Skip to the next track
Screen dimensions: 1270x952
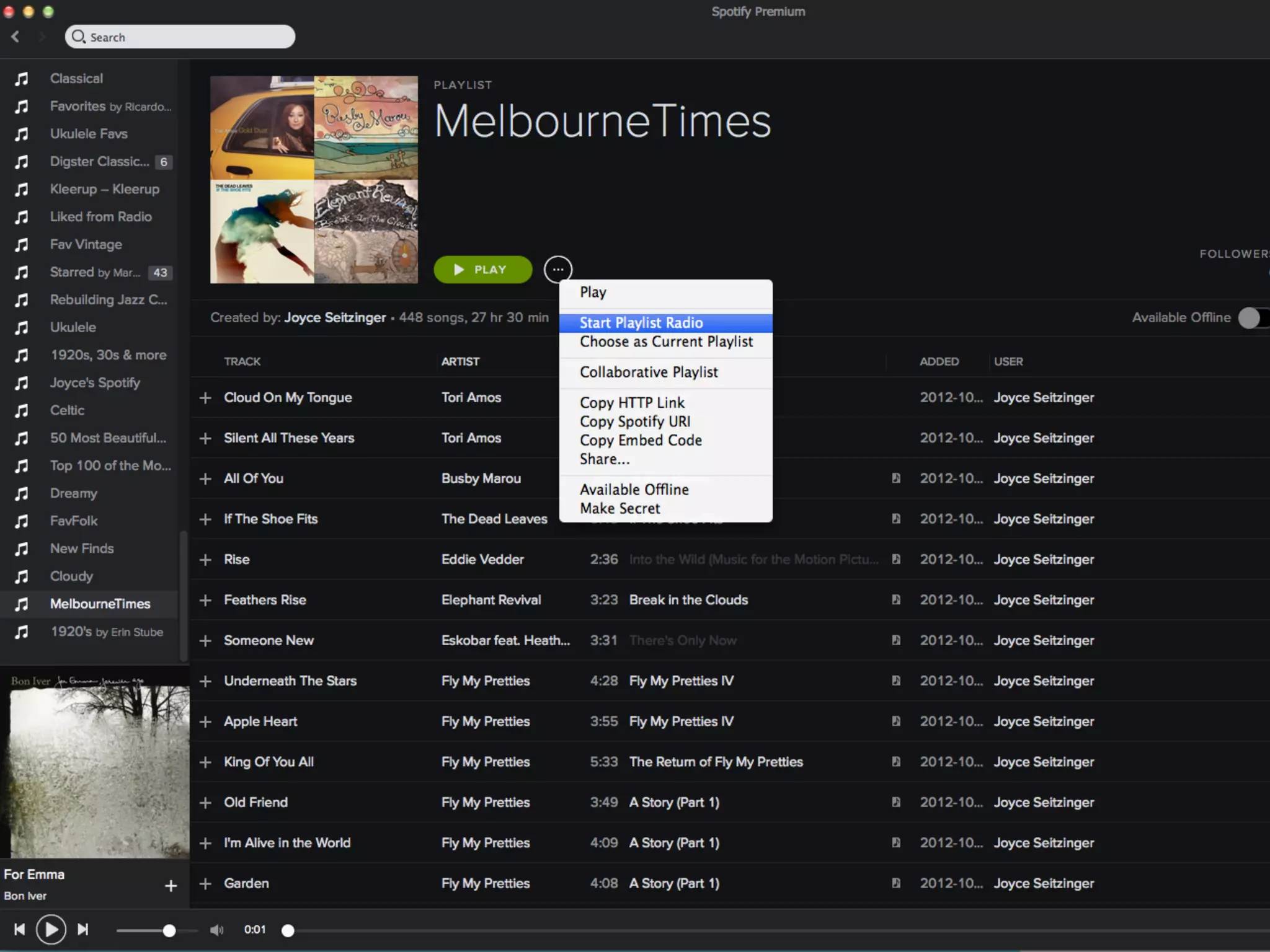pos(82,929)
